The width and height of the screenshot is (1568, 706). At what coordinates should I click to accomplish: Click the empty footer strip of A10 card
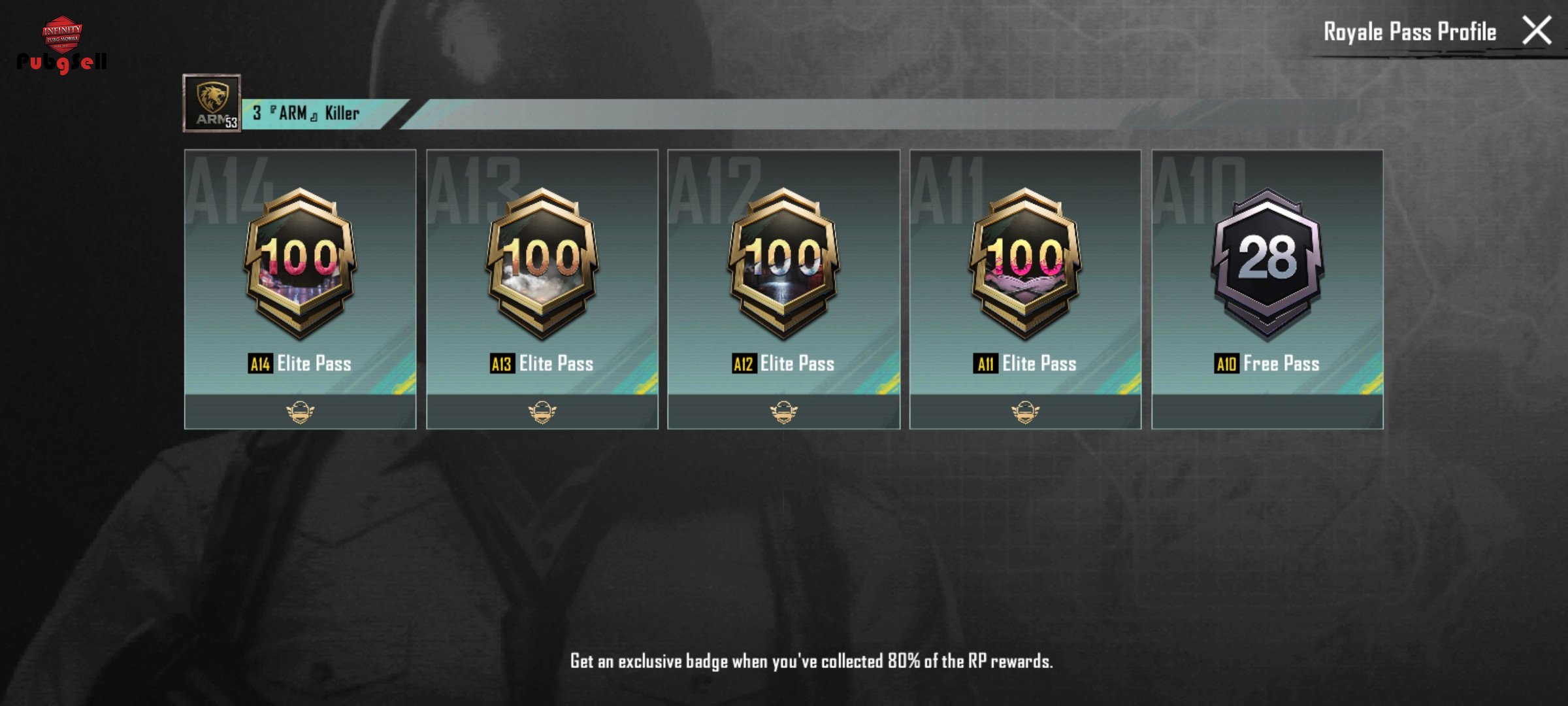point(1267,412)
